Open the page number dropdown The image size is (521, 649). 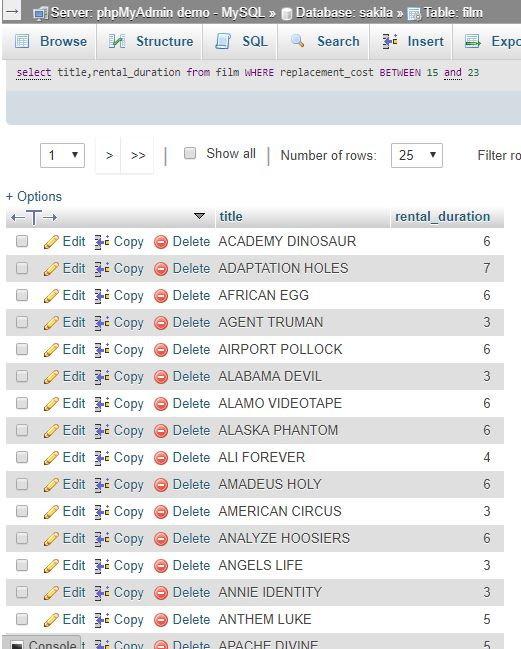point(62,156)
